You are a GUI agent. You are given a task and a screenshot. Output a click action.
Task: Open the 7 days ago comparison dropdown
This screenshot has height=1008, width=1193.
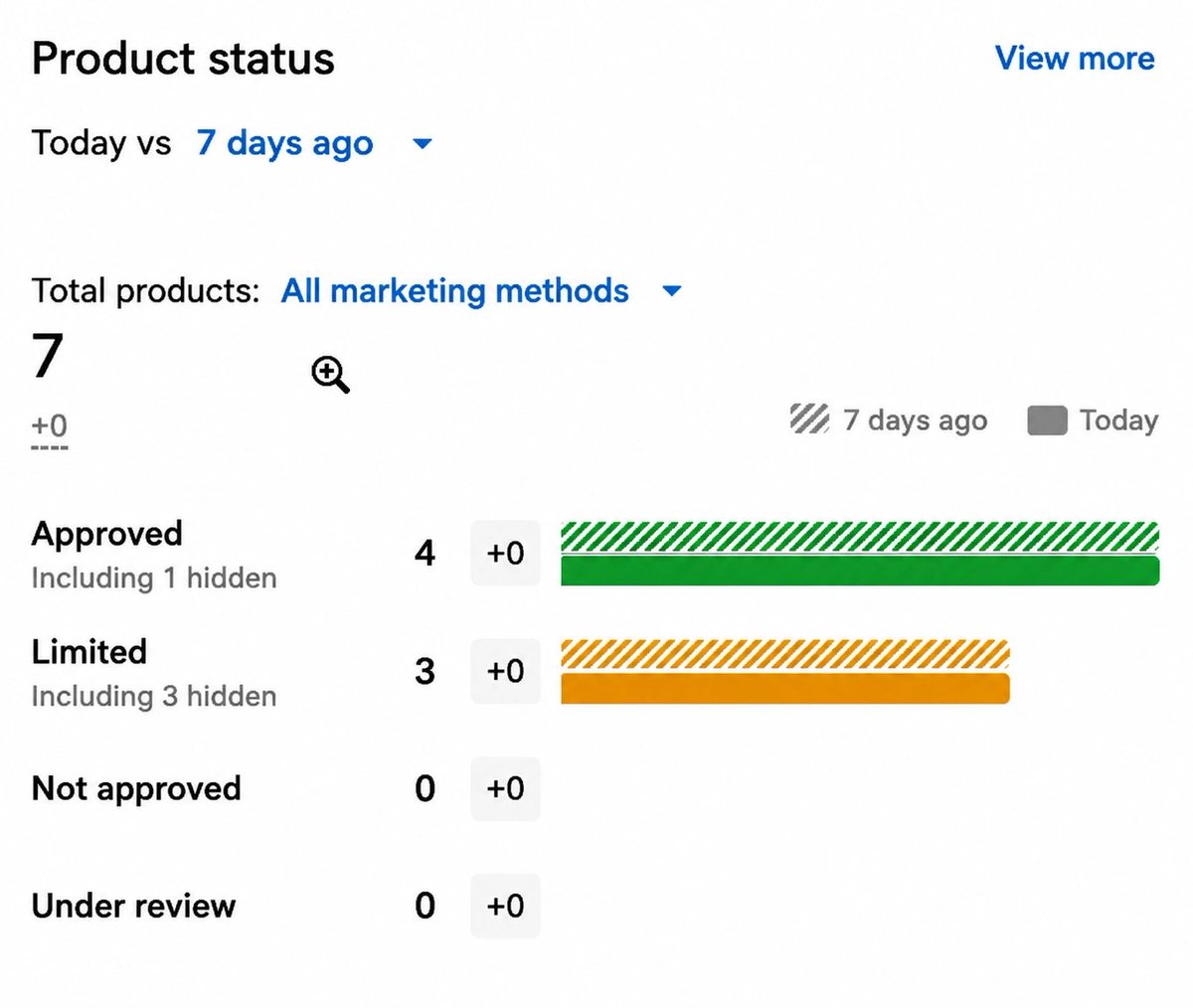coord(284,143)
